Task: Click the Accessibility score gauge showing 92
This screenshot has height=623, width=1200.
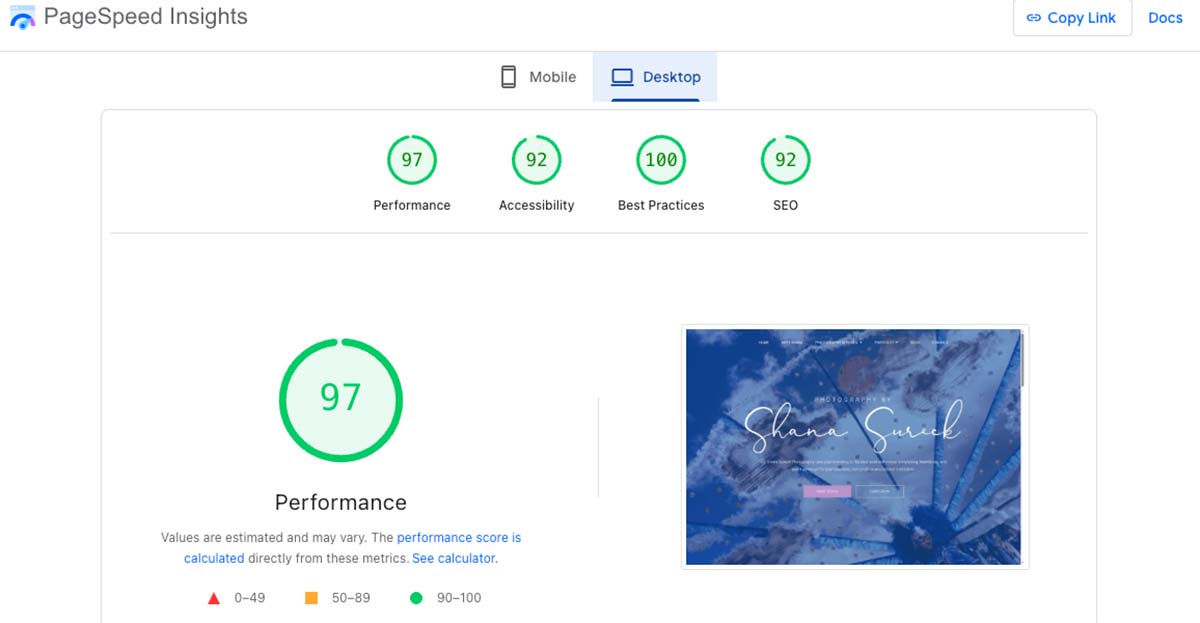Action: (x=536, y=159)
